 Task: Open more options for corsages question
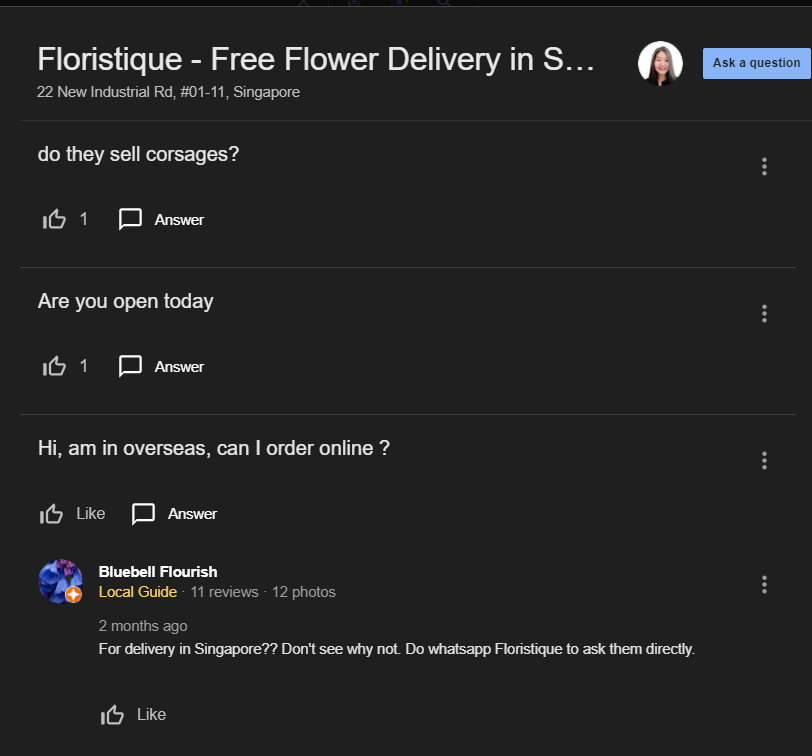click(764, 167)
